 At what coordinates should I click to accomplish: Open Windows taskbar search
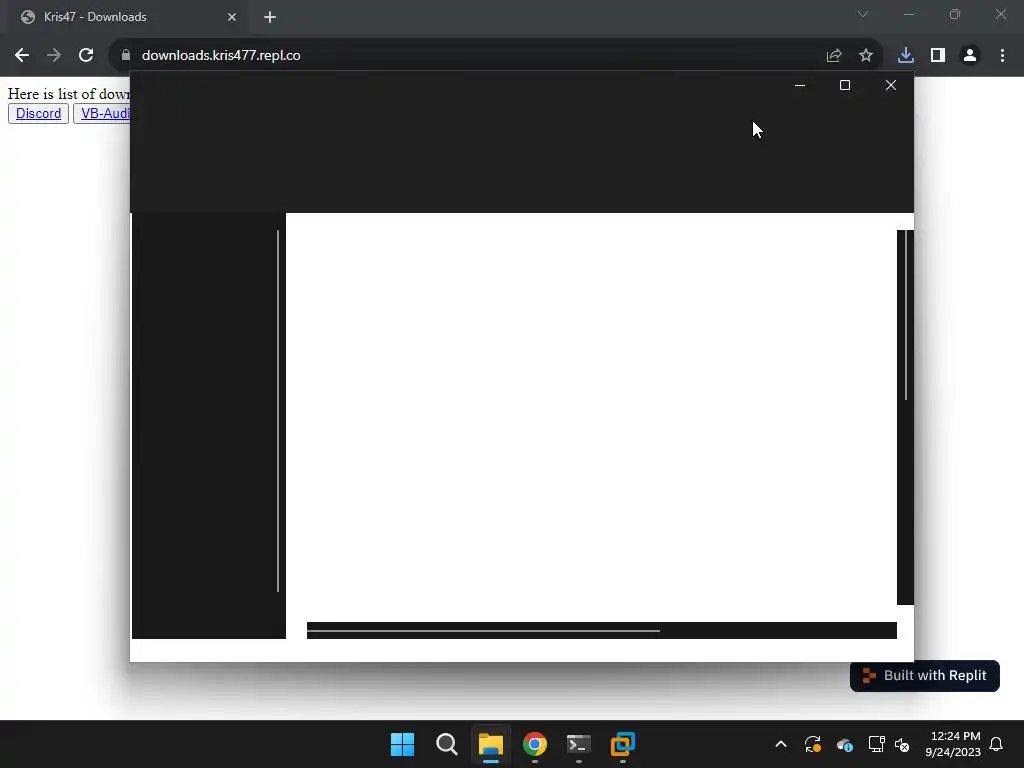click(447, 744)
